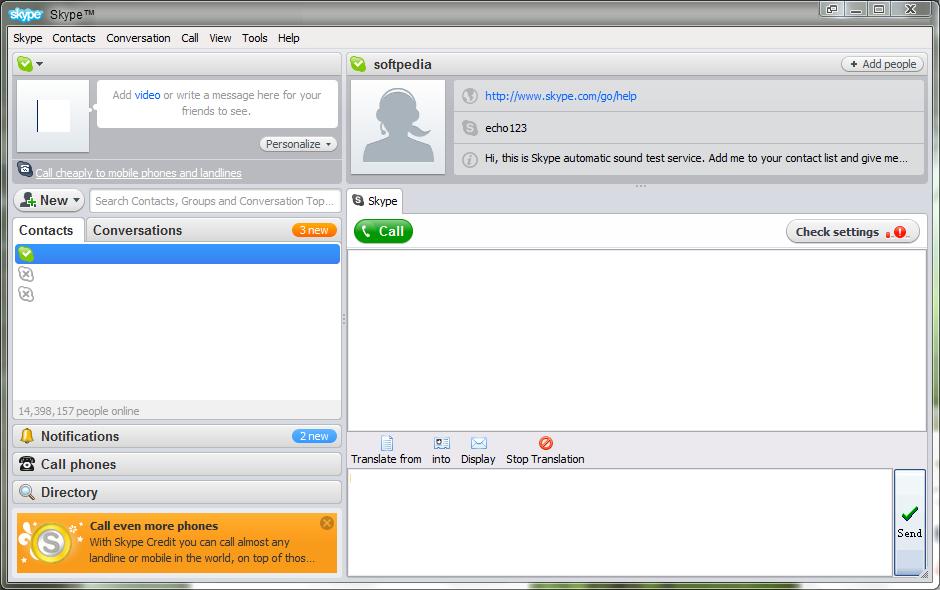Click the call phones icon beside the link
Image resolution: width=940 pixels, height=590 pixels.
tap(25, 170)
